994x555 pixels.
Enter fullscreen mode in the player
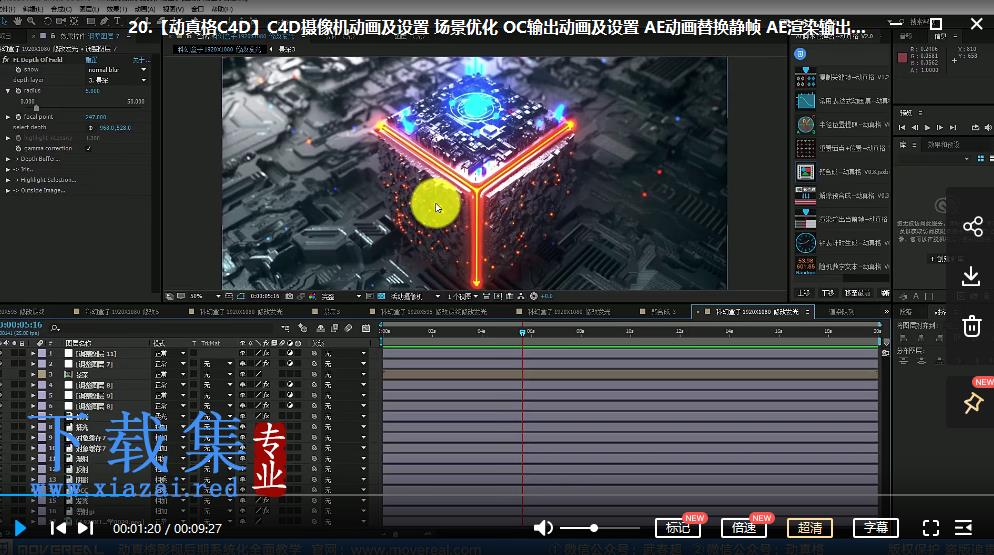[931, 528]
